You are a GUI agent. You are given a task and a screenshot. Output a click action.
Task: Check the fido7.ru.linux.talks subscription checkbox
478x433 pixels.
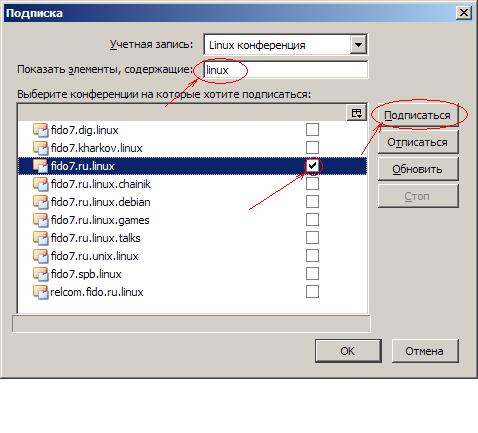click(x=312, y=238)
